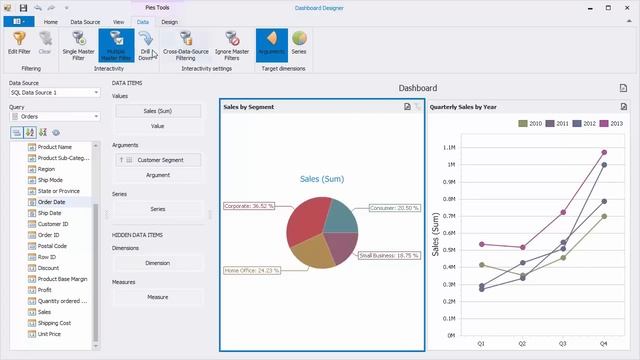Viewport: 640px width, 360px height.
Task: Click the Pies Tools contextual tab header
Action: coord(157,7)
